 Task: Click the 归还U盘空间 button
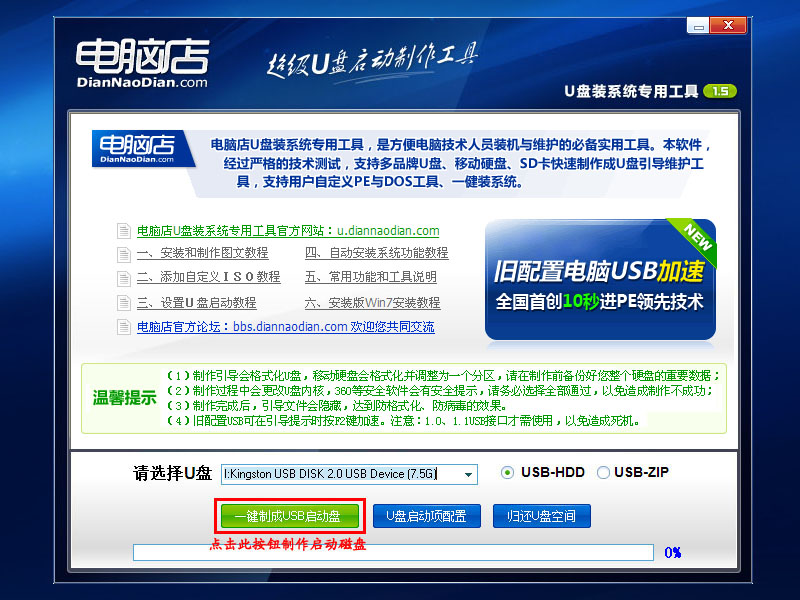point(541,515)
